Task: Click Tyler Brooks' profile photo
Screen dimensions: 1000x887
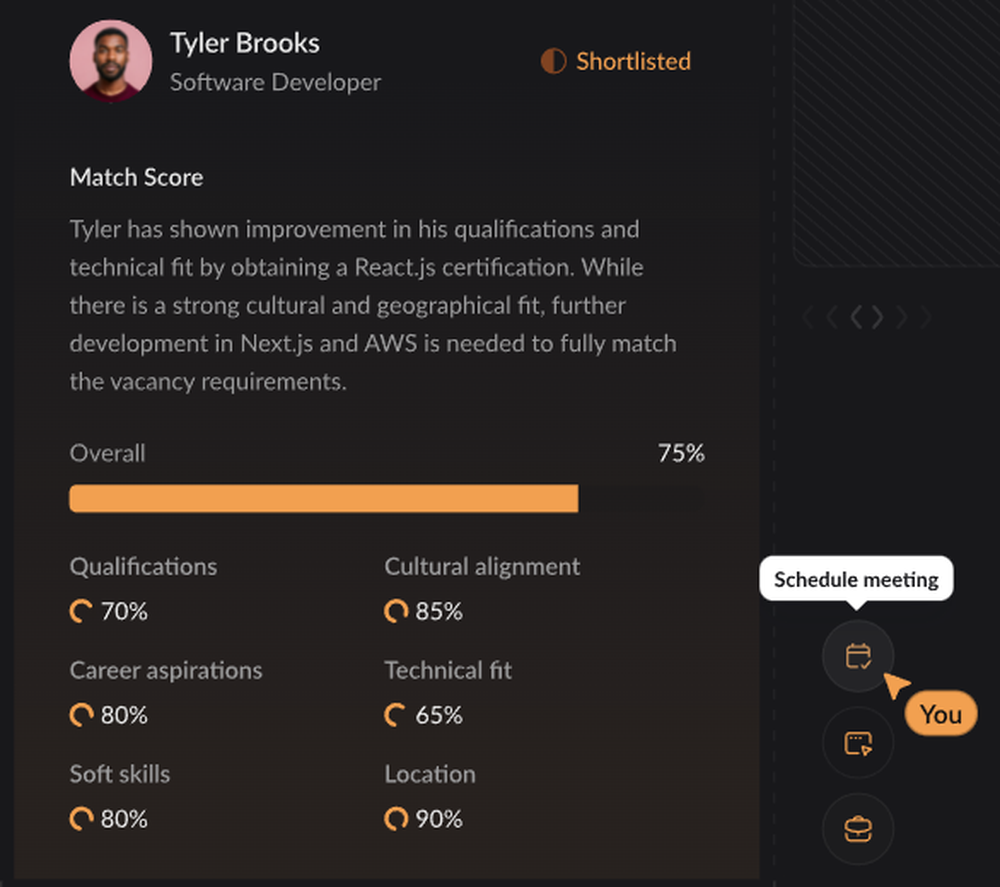Action: [111, 61]
